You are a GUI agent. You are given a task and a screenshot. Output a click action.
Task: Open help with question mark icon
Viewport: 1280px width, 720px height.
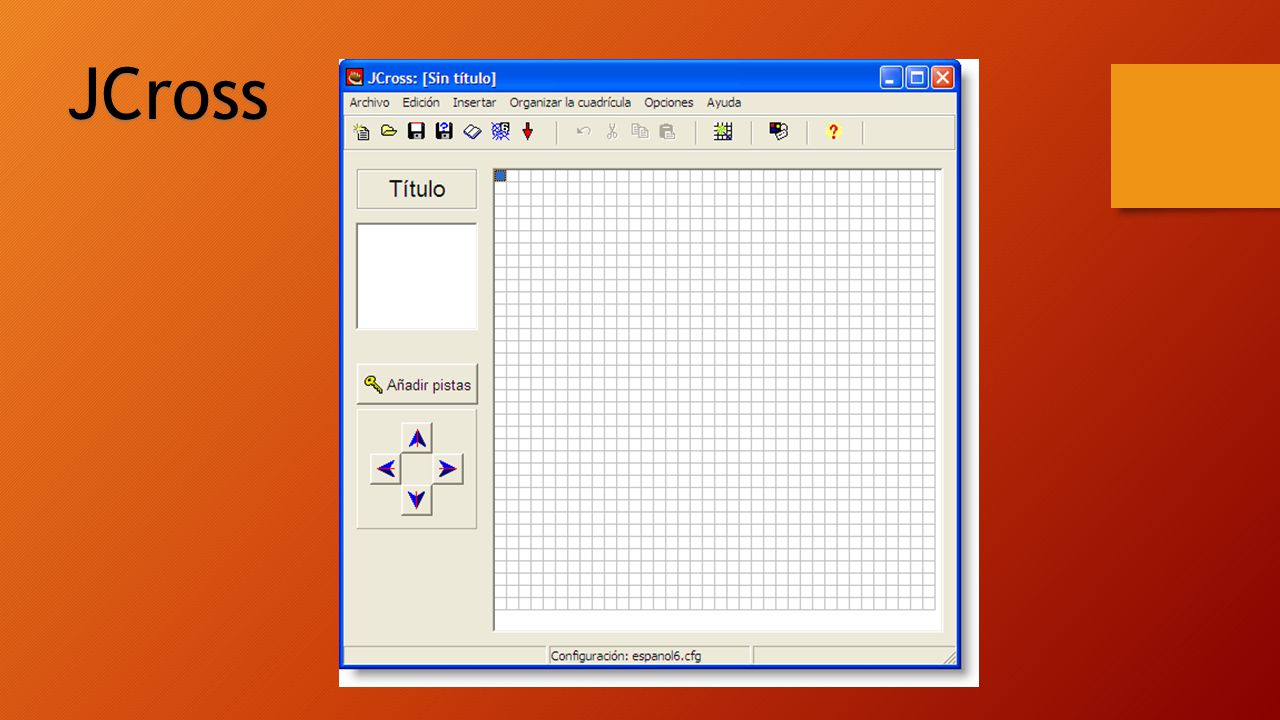(833, 131)
